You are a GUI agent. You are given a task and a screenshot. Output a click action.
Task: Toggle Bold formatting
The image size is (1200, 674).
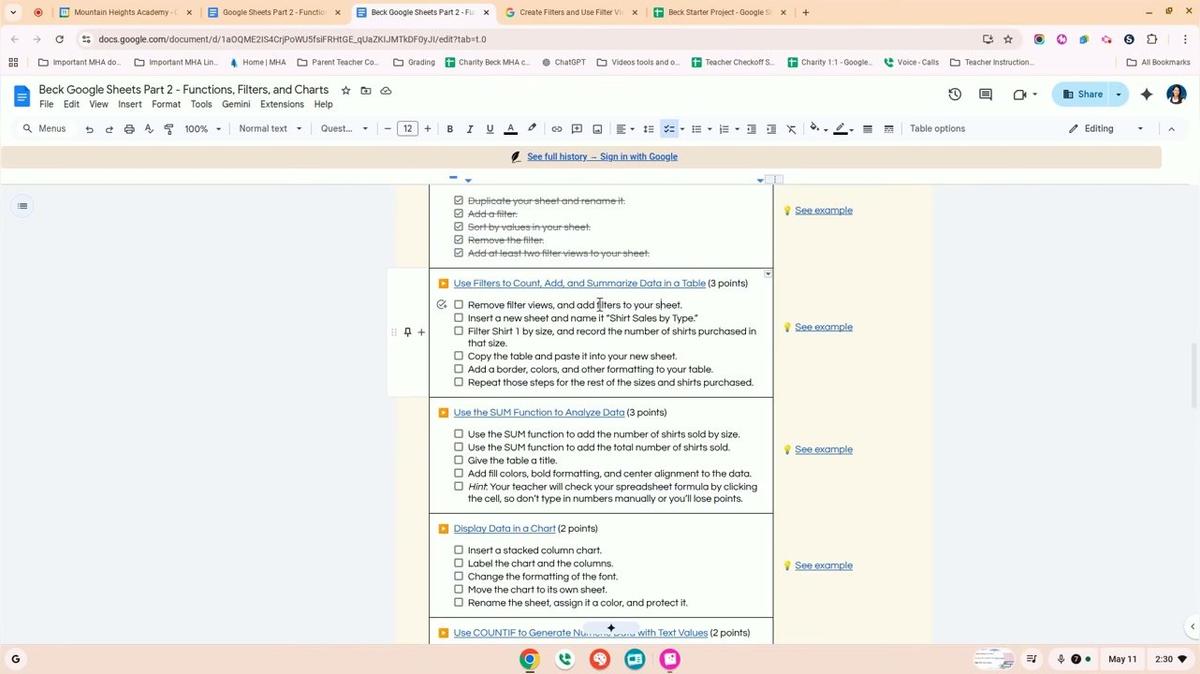point(450,129)
